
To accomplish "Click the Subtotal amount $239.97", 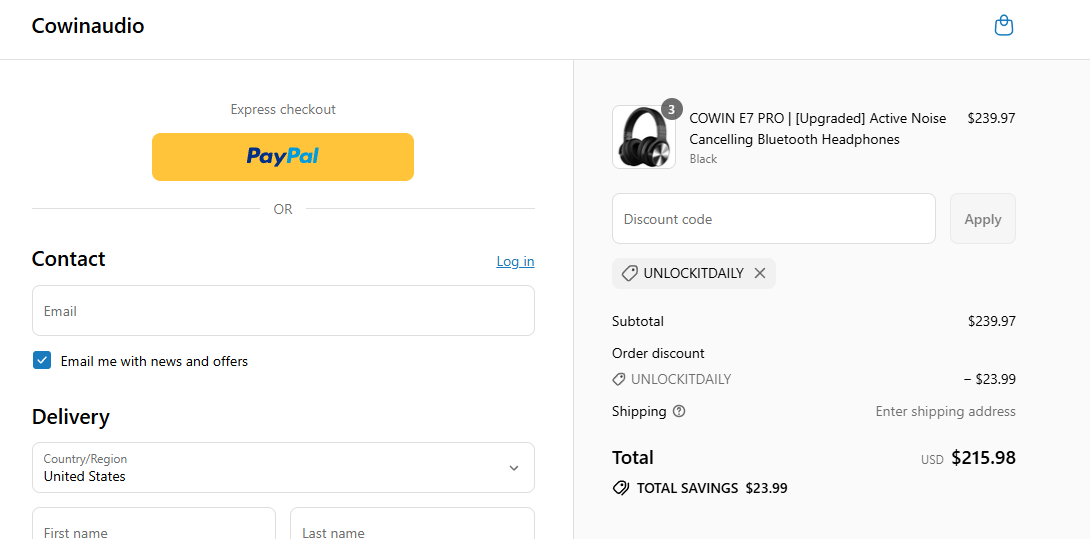I will pyautogui.click(x=991, y=321).
